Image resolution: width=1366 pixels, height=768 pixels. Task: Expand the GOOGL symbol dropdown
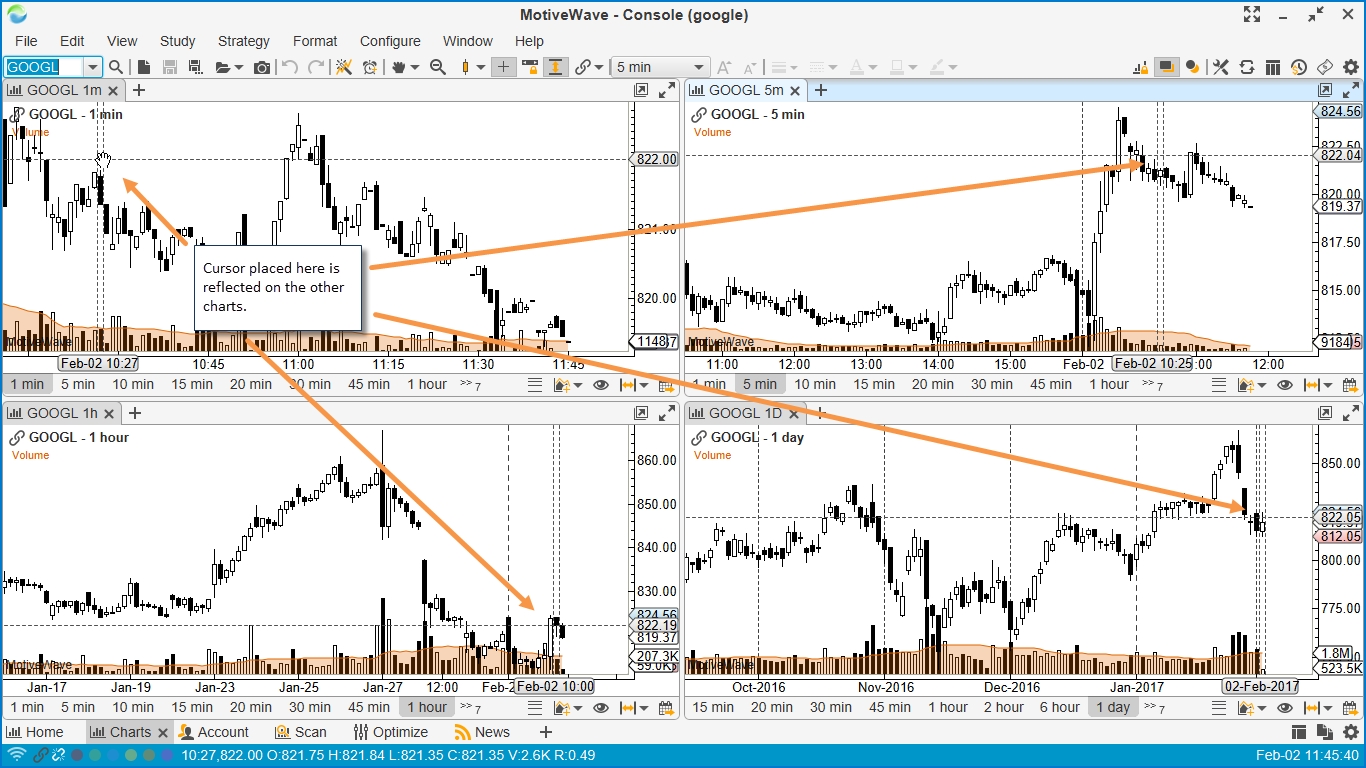93,67
